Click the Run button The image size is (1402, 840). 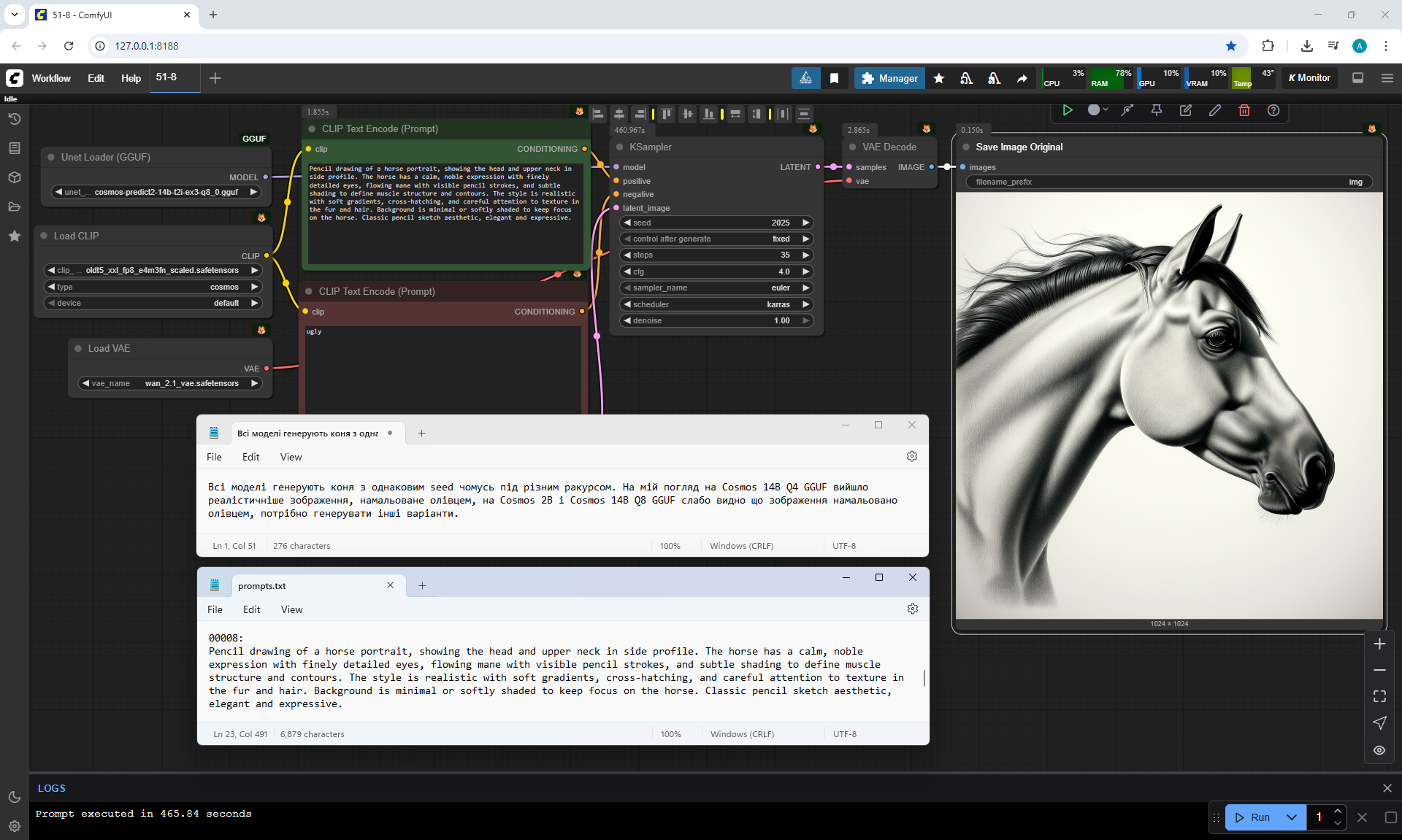[1254, 817]
